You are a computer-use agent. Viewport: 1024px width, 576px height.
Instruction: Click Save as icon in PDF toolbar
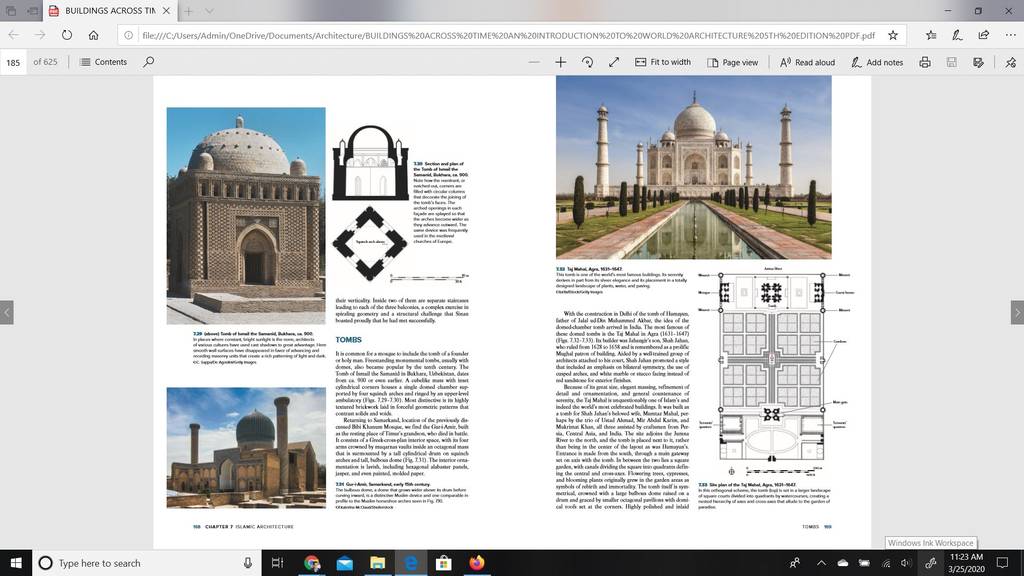[978, 62]
